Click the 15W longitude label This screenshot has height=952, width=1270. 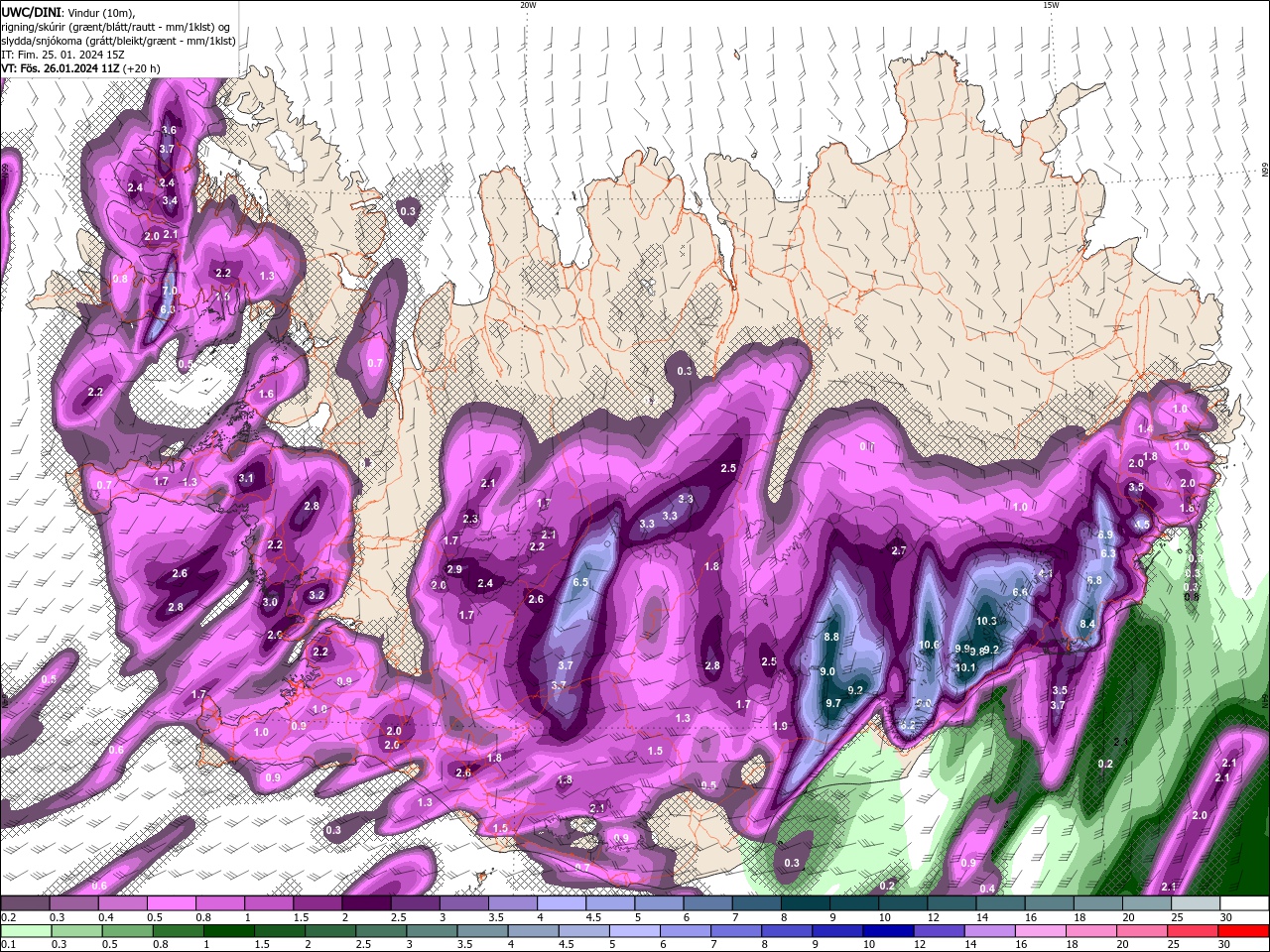pos(1051,5)
